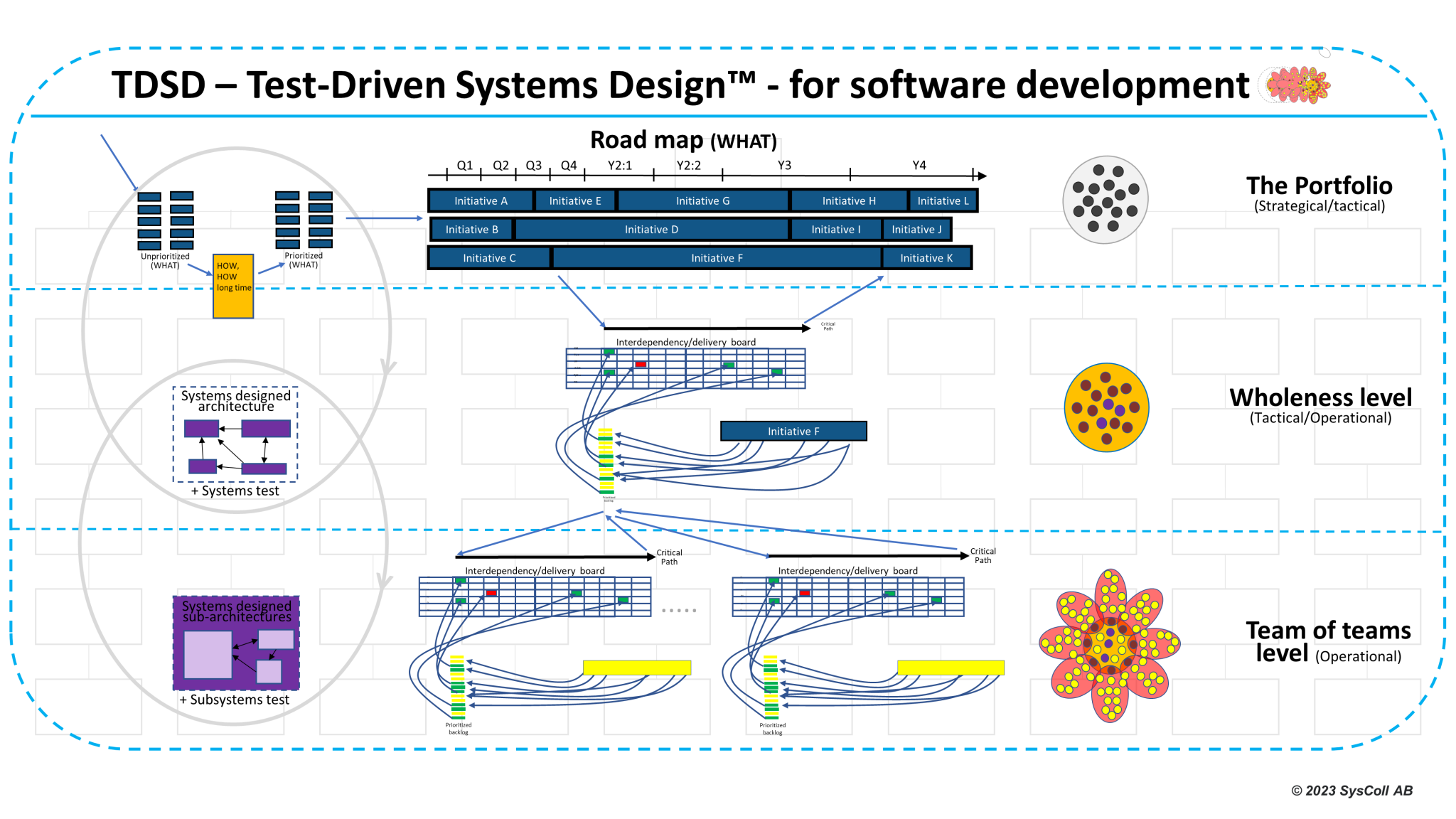Click the red cell in the top Interdependency board
The image size is (1456, 819).
coord(641,364)
